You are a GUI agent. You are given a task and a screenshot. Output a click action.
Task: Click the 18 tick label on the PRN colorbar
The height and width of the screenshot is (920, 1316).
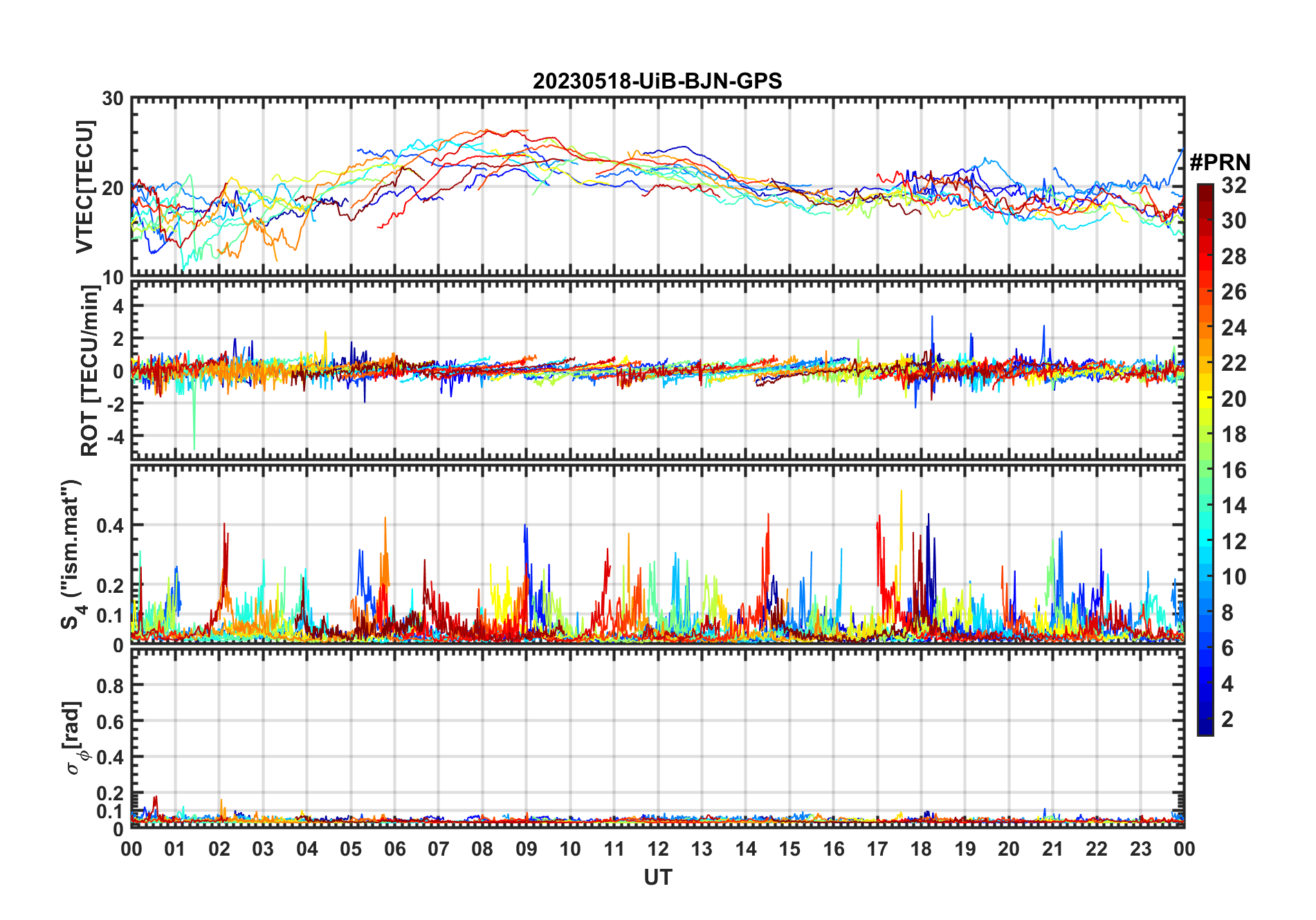point(1234,434)
